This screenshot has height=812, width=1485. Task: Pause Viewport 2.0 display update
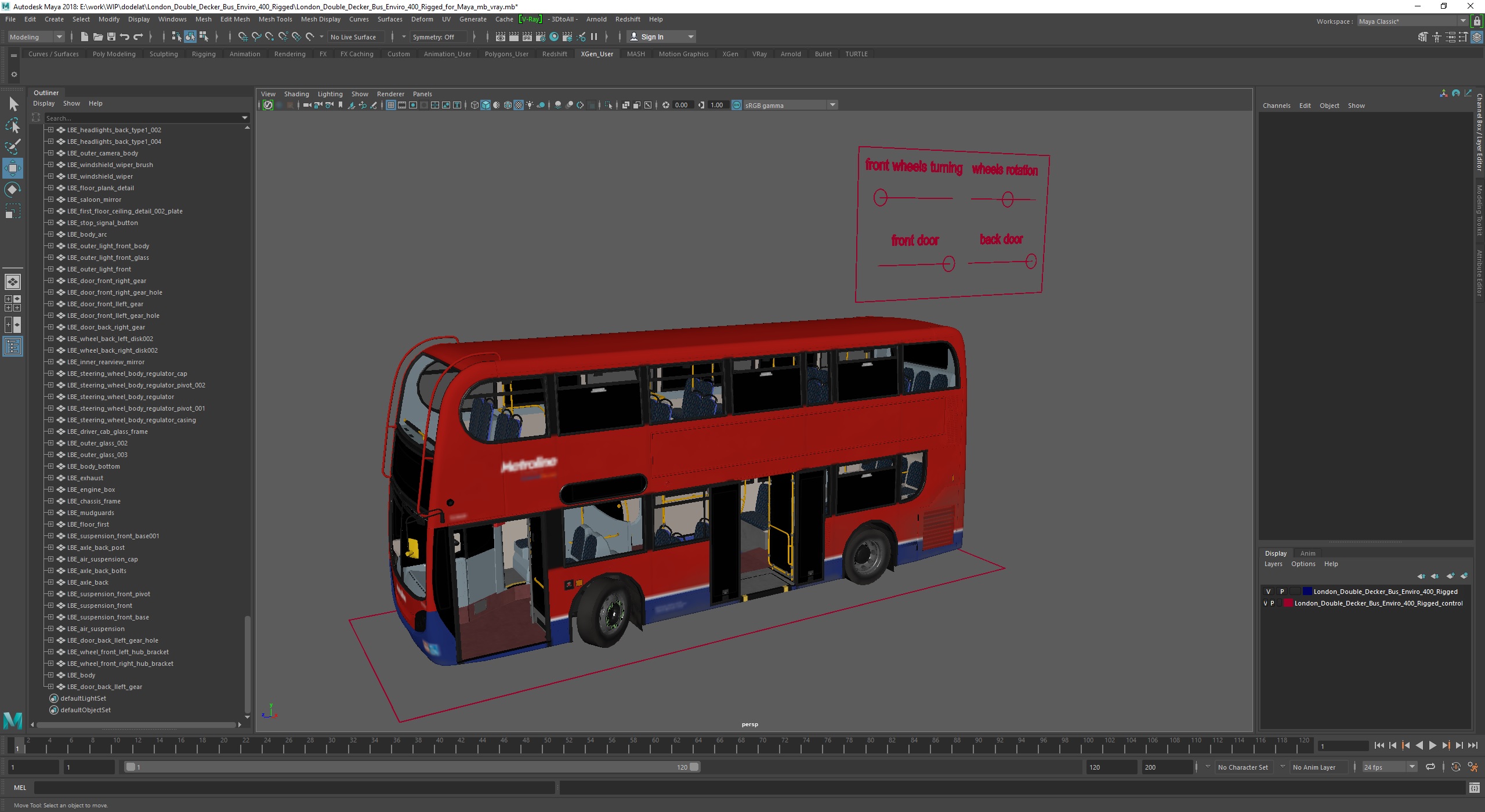pyautogui.click(x=594, y=37)
